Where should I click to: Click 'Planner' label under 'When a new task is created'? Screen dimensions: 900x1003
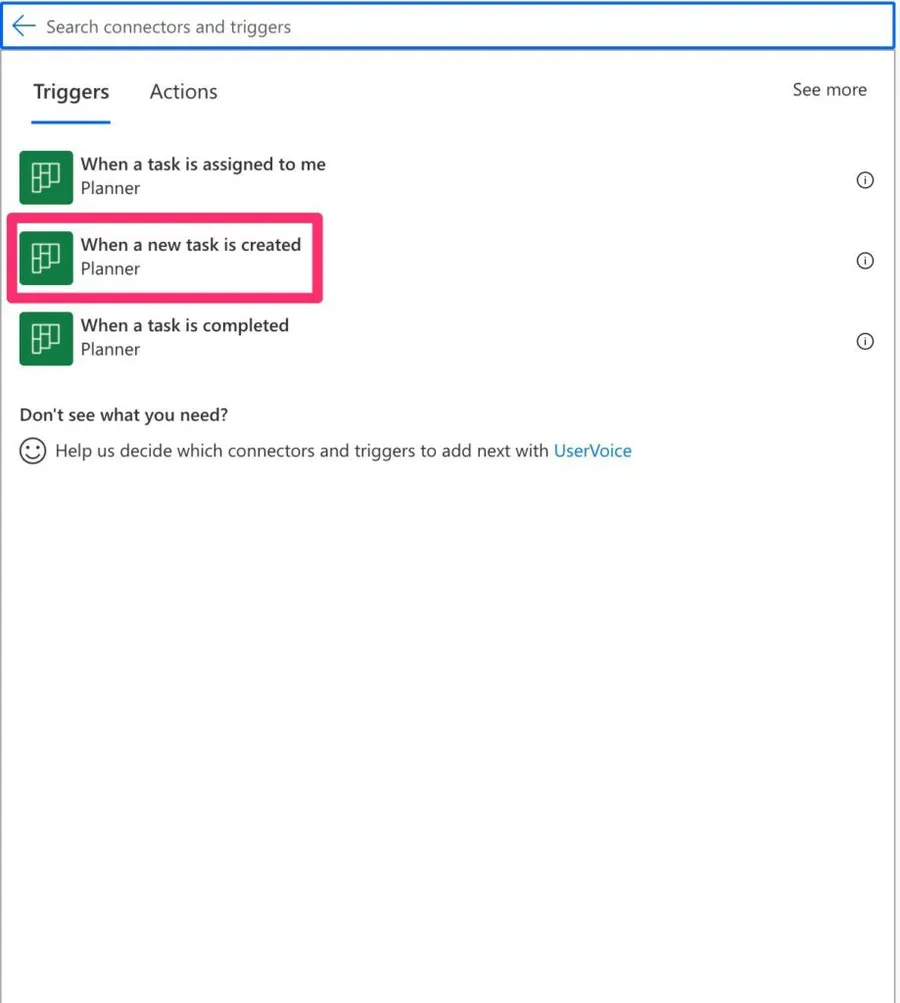click(x=110, y=269)
